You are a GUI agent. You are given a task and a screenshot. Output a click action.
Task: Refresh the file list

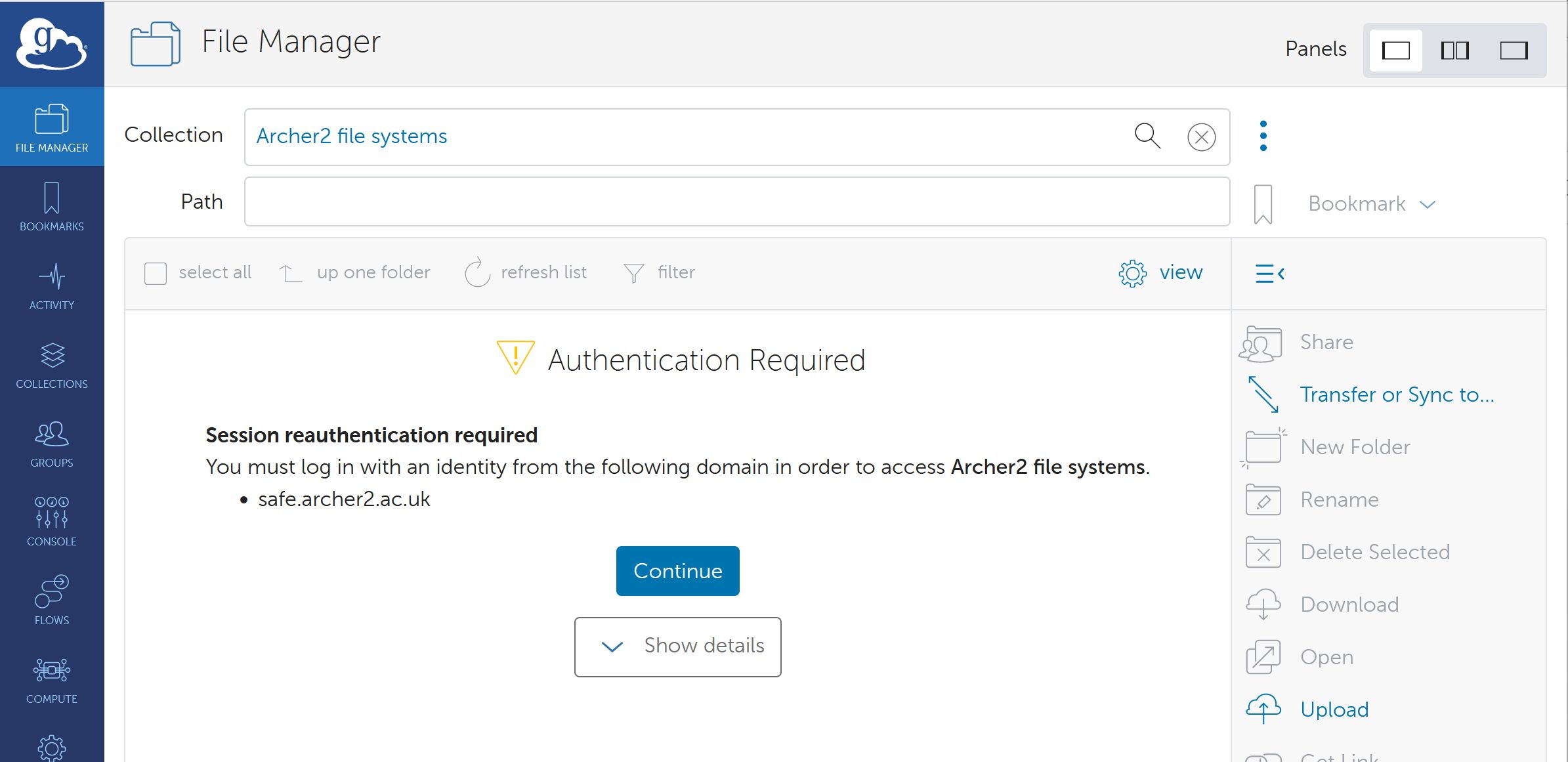pos(526,272)
